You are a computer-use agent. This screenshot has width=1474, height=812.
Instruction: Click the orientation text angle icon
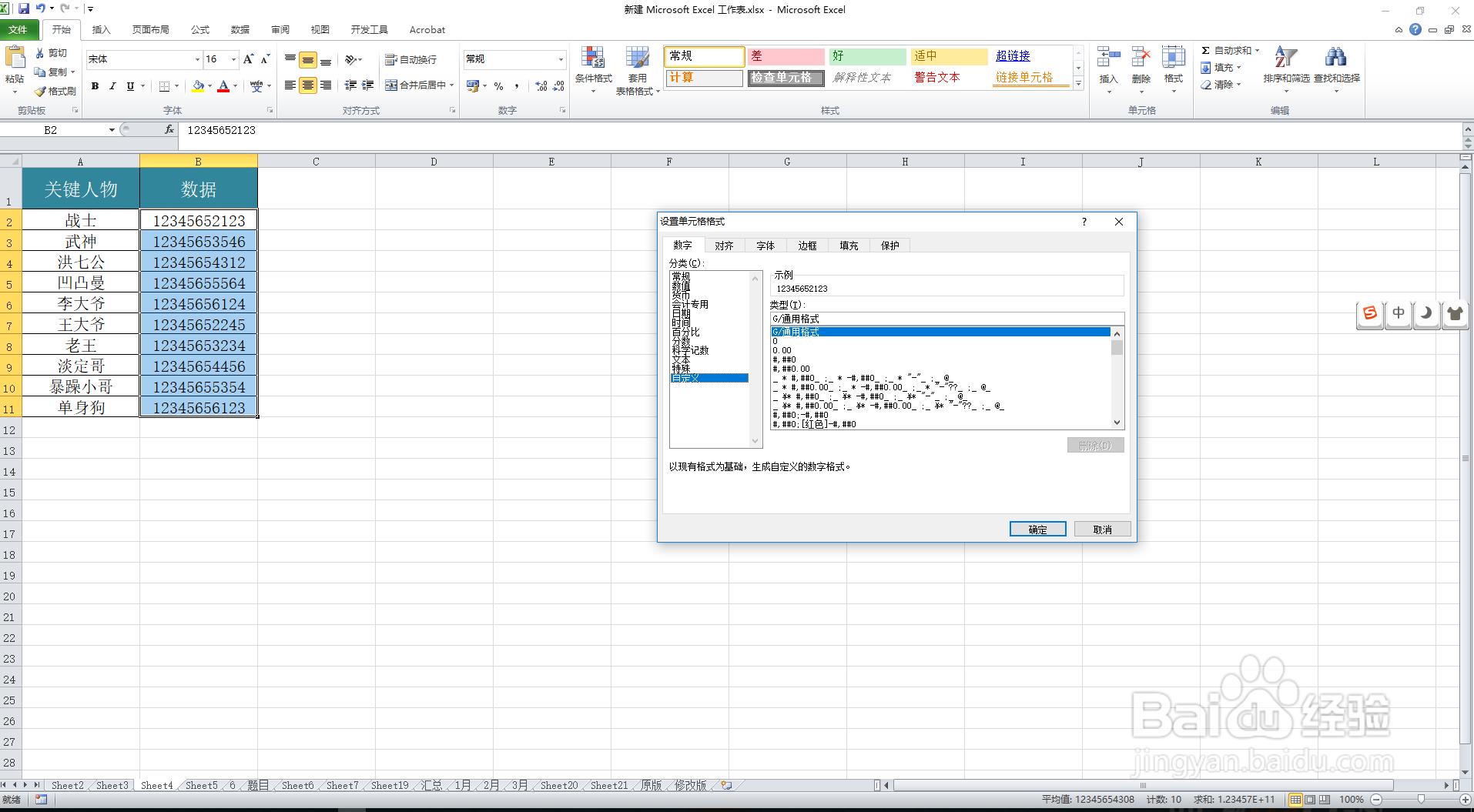[x=351, y=59]
